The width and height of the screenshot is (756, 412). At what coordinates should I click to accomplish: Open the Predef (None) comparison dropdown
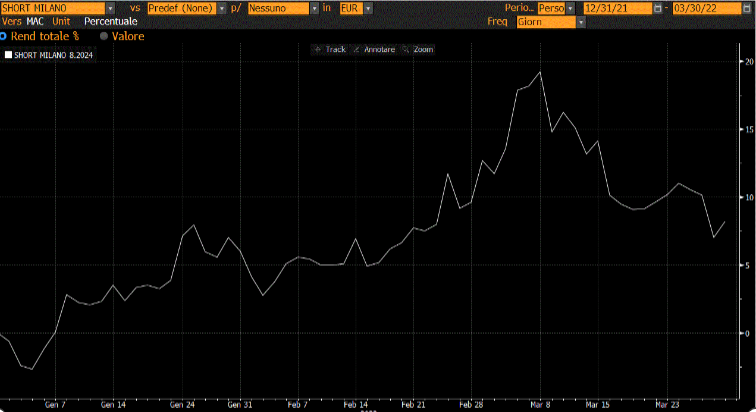(x=221, y=8)
